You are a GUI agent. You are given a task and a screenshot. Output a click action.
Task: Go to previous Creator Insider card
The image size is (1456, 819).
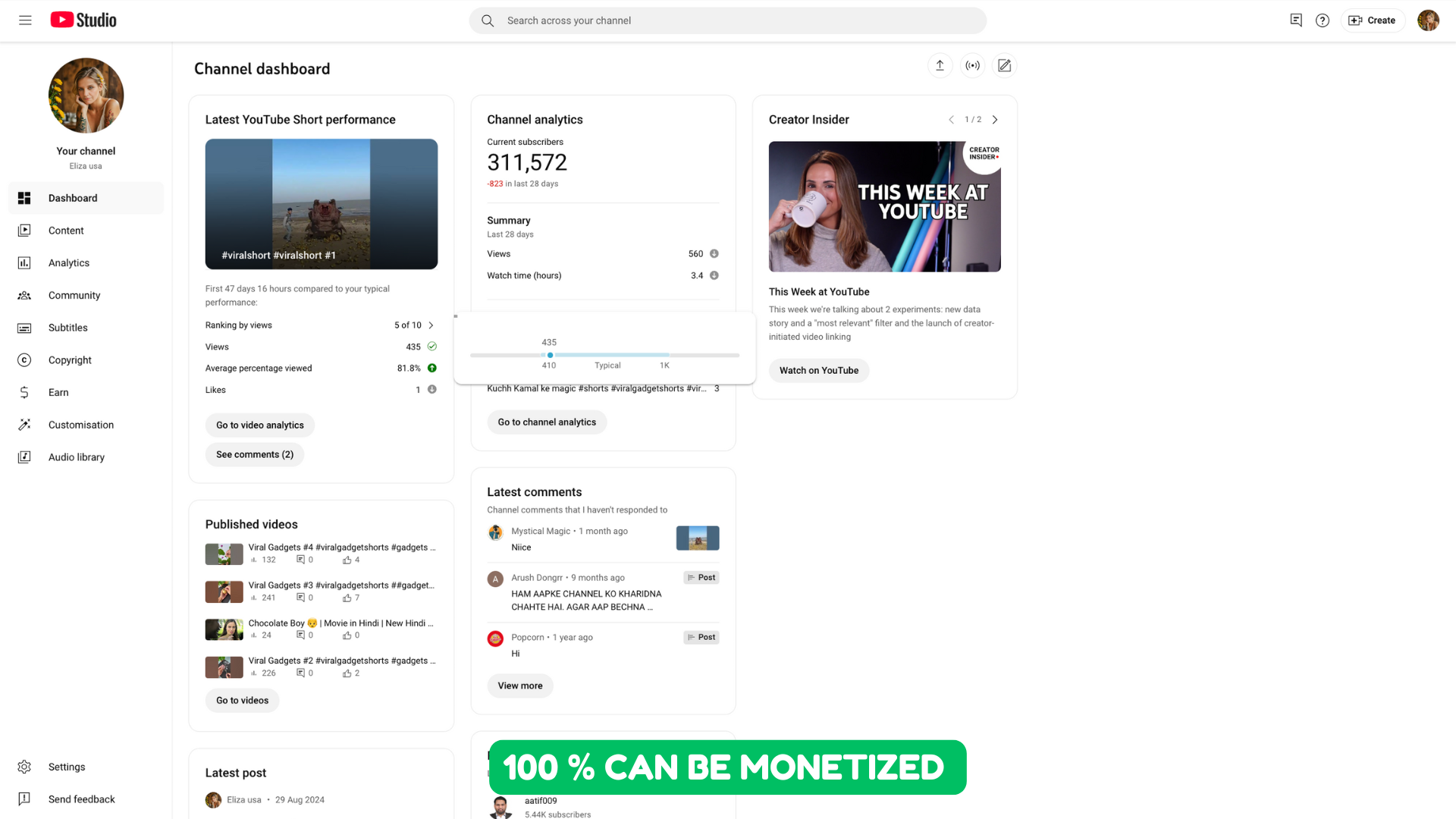pyautogui.click(x=951, y=120)
